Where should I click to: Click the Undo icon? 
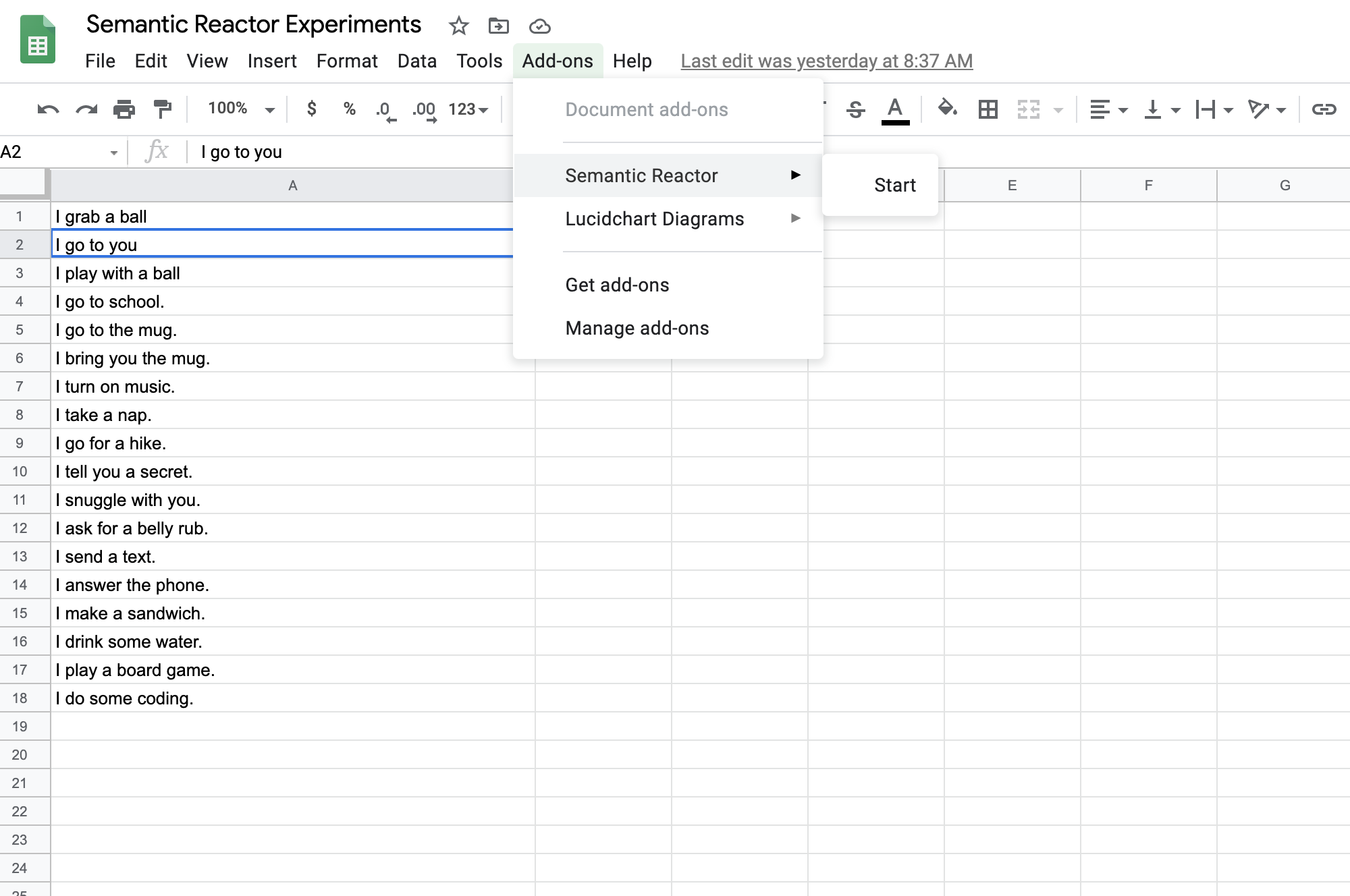pyautogui.click(x=47, y=109)
